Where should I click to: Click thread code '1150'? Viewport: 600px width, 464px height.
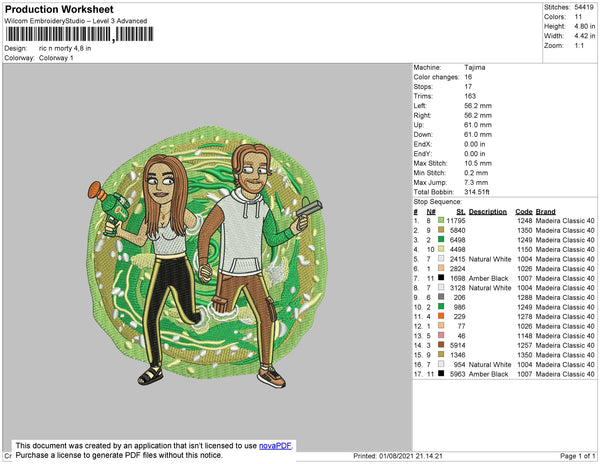click(525, 249)
